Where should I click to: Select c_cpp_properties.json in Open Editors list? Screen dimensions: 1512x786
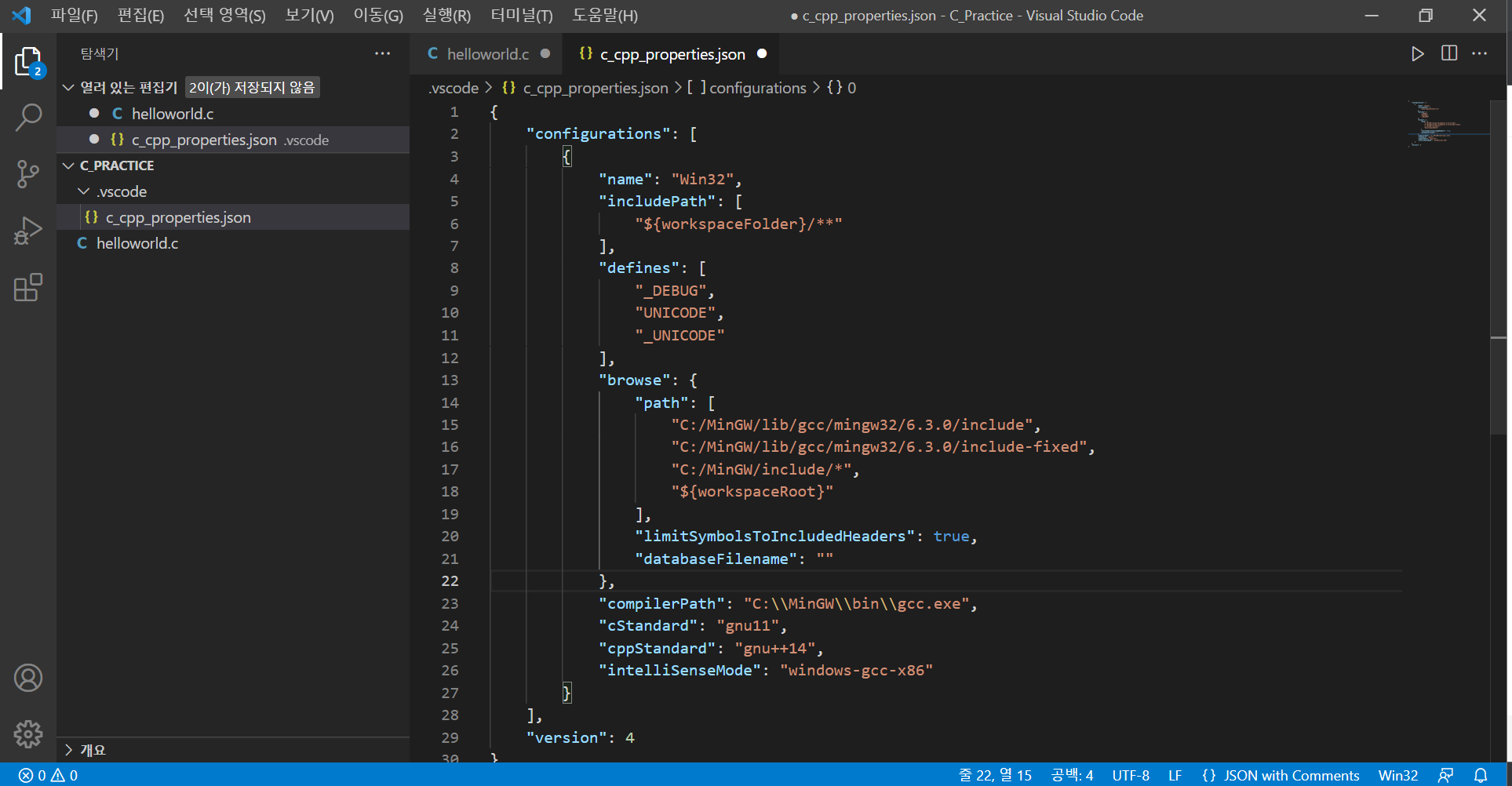coord(233,139)
